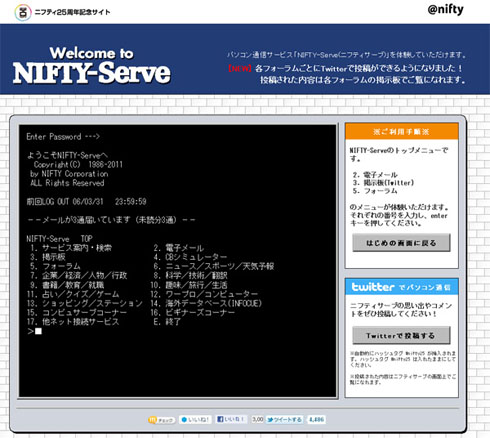This screenshot has width=490, height=438.
Task: Click 2. 電子メール in the sidebar instructions
Action: point(375,175)
